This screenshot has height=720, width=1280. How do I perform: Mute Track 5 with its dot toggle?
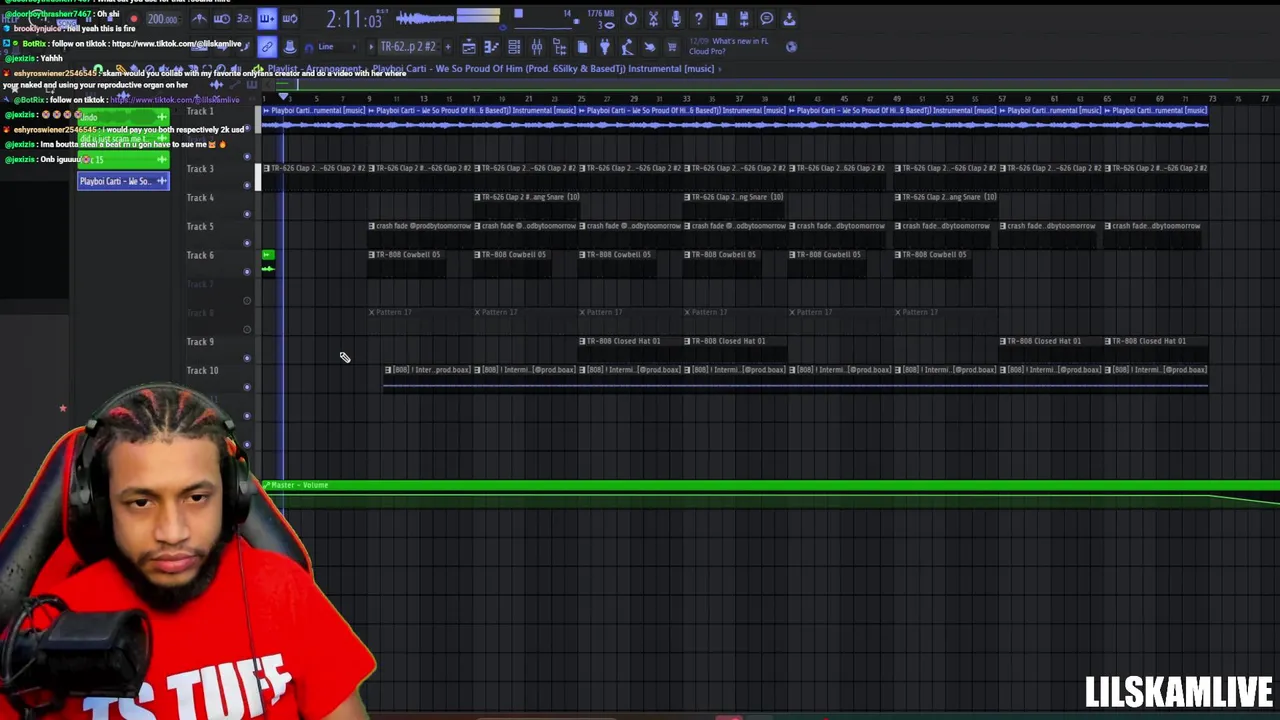[x=247, y=243]
